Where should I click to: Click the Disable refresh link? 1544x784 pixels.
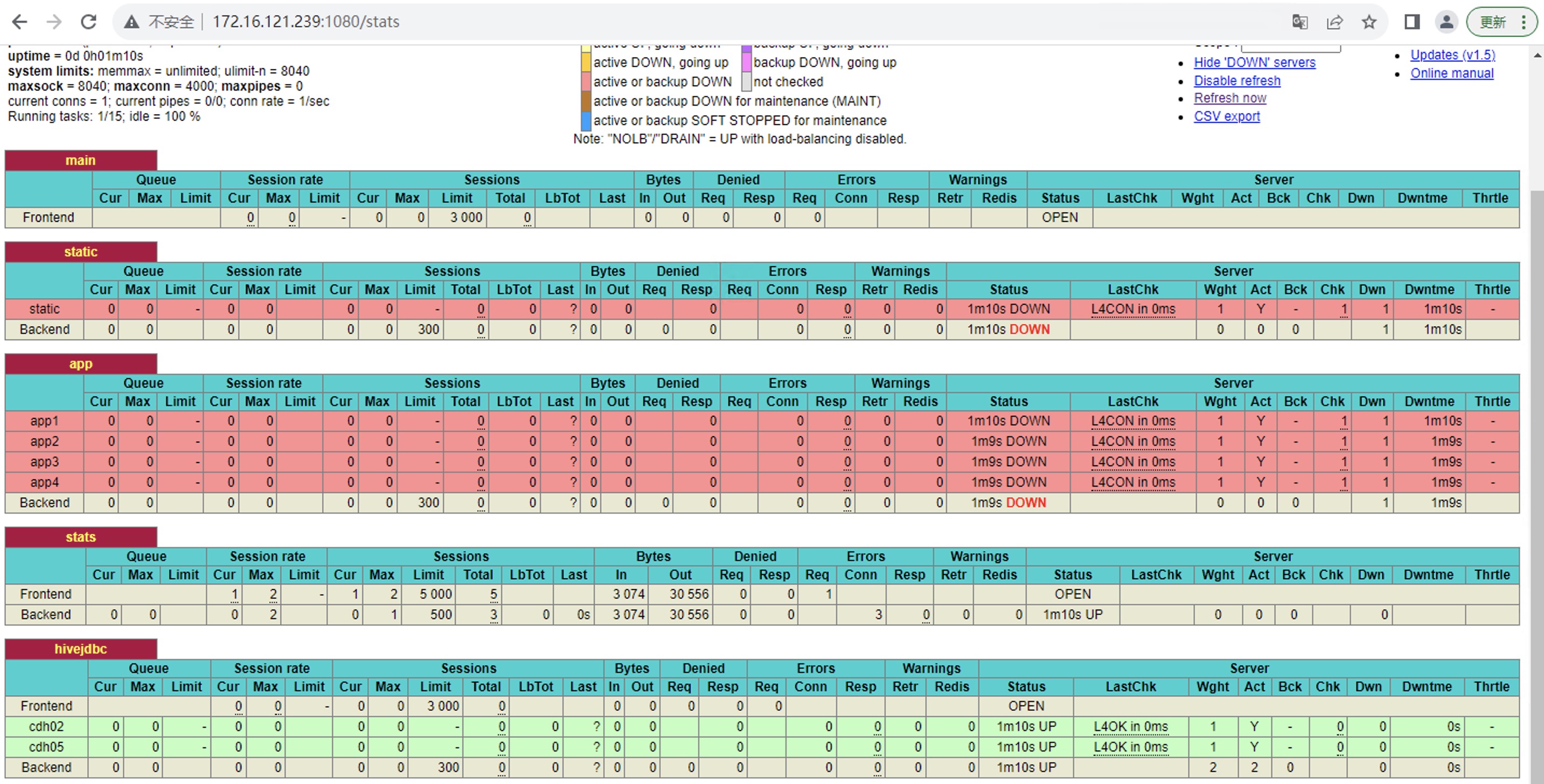[x=1237, y=80]
